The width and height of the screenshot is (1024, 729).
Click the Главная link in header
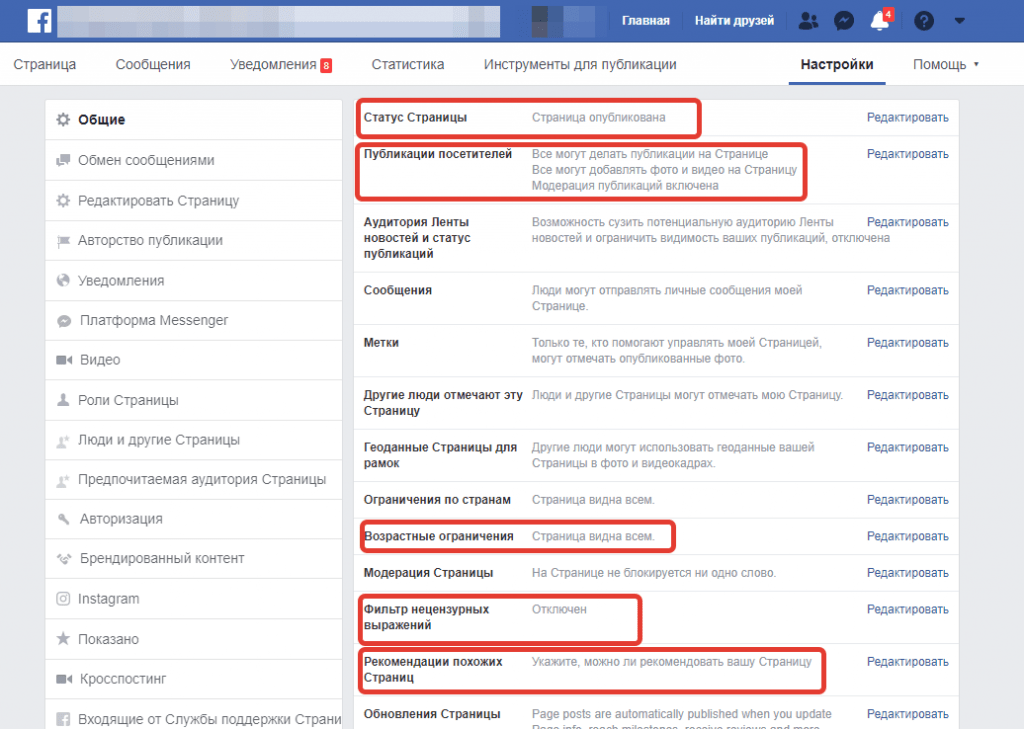click(x=646, y=21)
